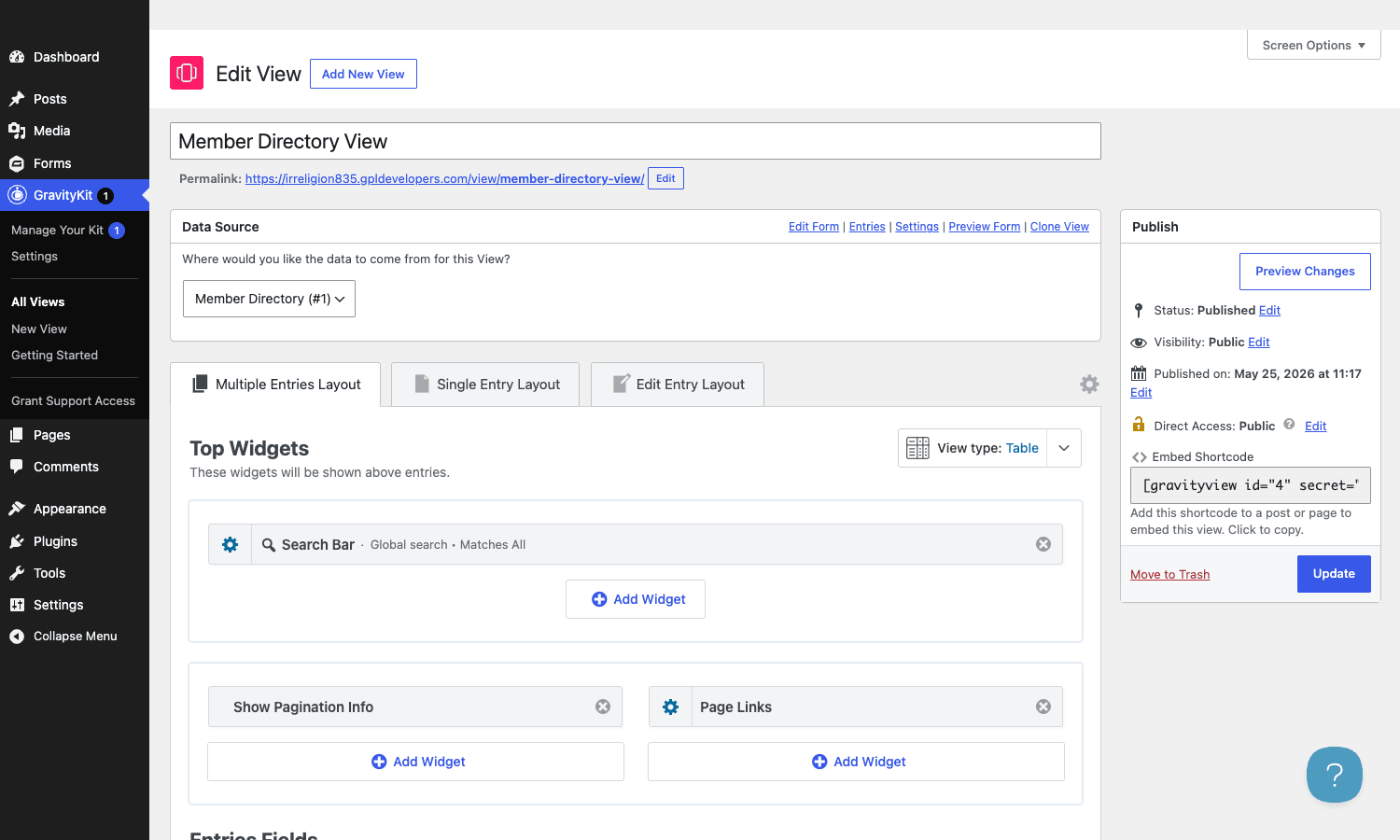Open the Entries link in Data Source
Screen dimensions: 1400x840
point(867,227)
